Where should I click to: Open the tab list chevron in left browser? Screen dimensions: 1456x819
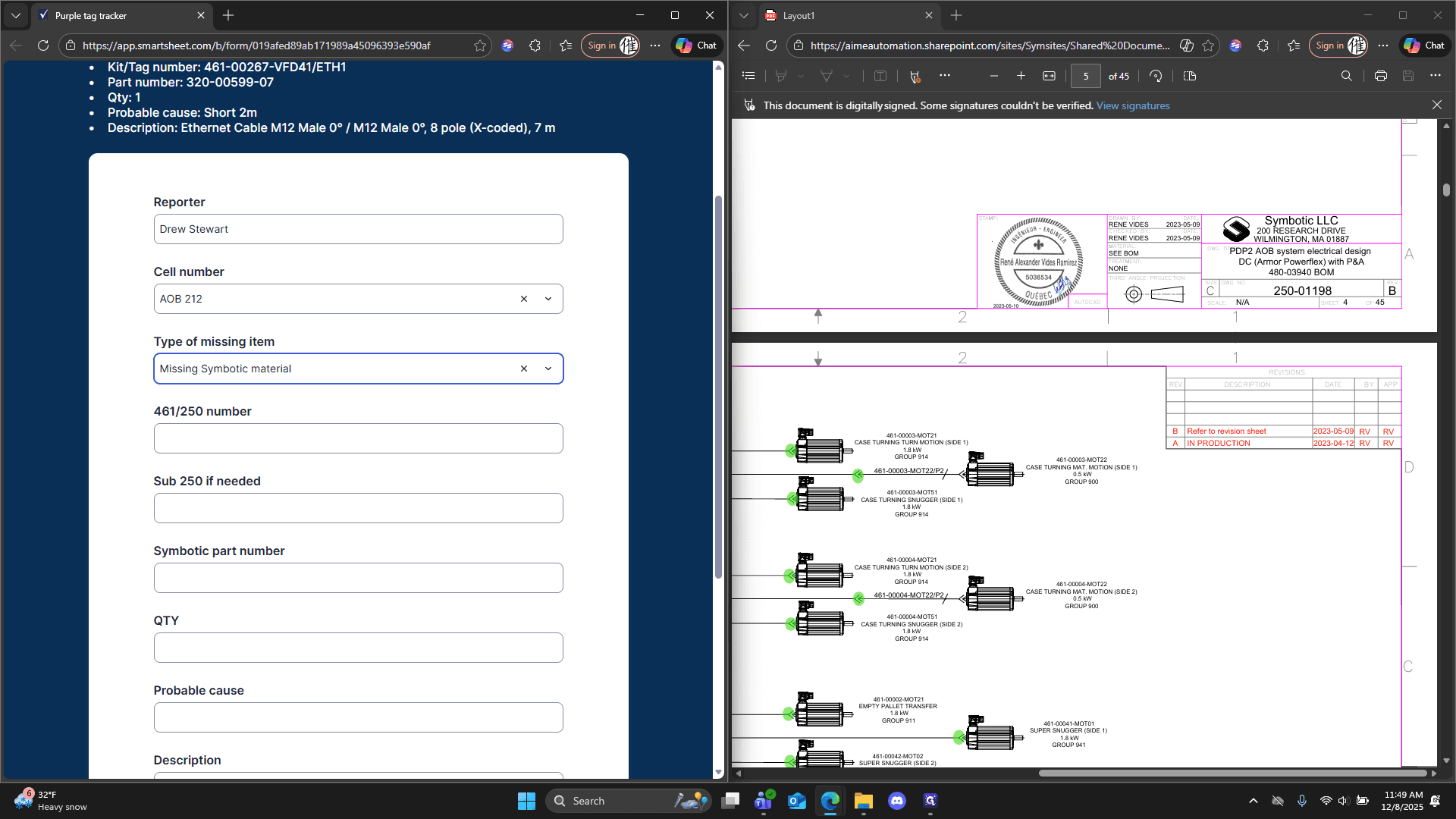pyautogui.click(x=16, y=15)
